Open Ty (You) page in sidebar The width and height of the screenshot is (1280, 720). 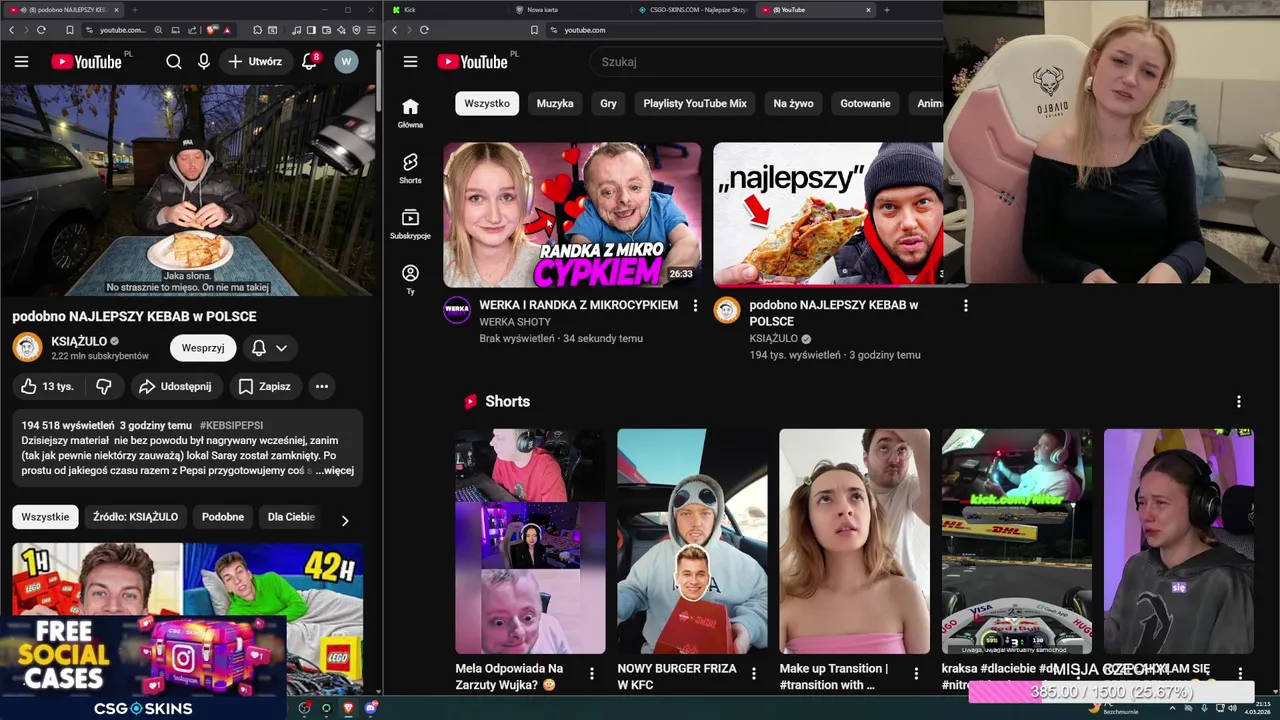pos(410,279)
